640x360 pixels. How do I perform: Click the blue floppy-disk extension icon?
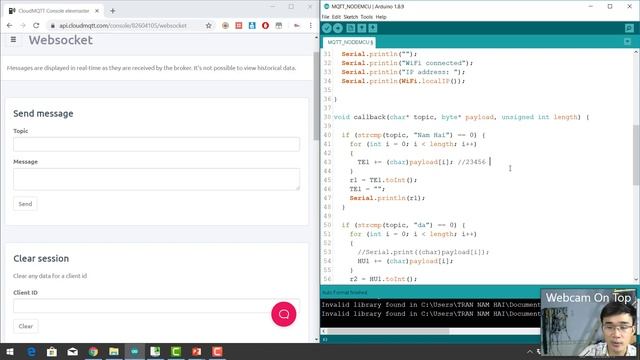[252, 25]
